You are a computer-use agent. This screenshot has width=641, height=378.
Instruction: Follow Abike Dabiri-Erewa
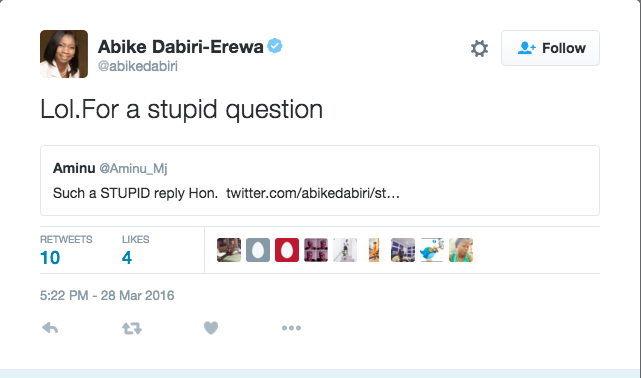pyautogui.click(x=550, y=48)
